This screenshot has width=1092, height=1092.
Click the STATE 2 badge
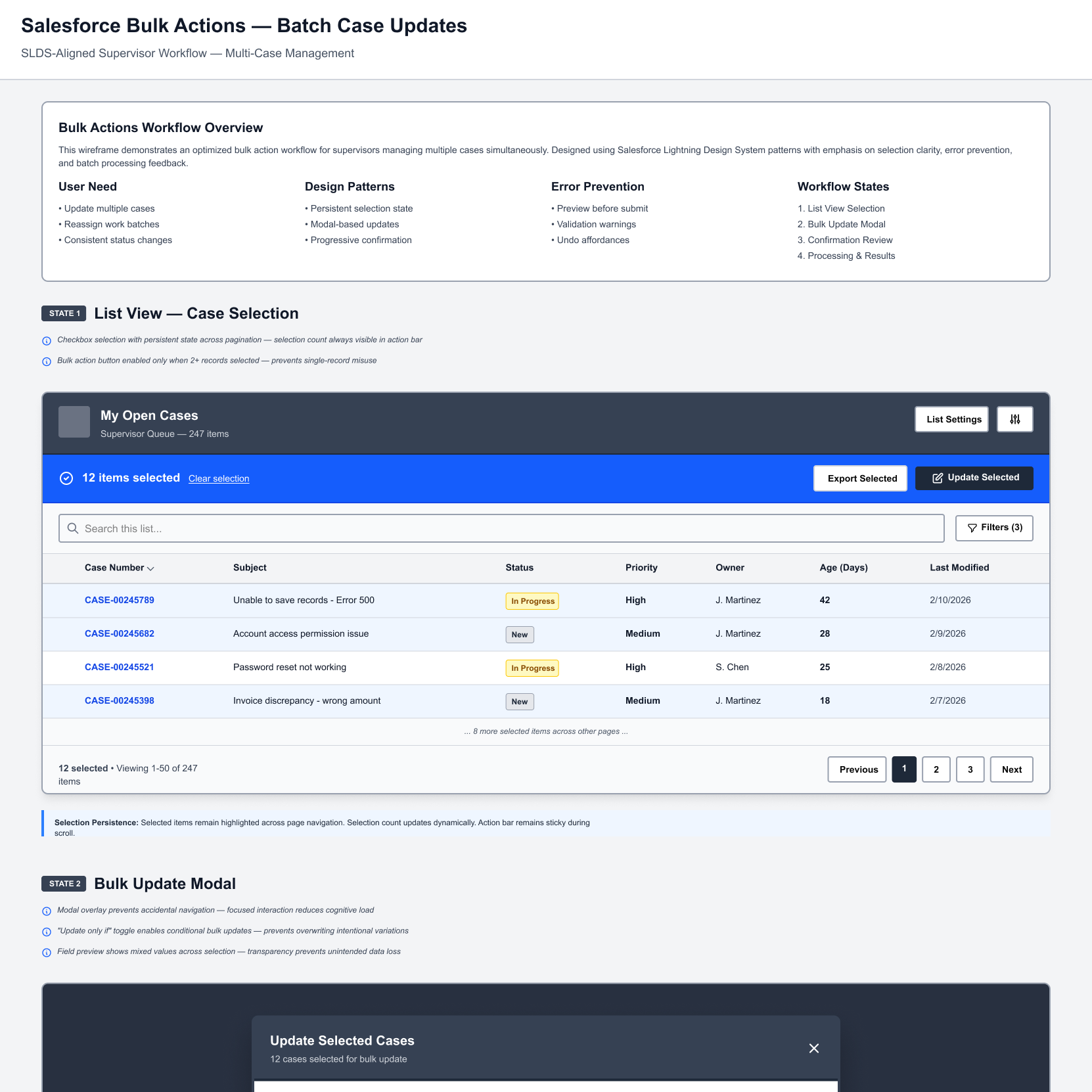[64, 884]
